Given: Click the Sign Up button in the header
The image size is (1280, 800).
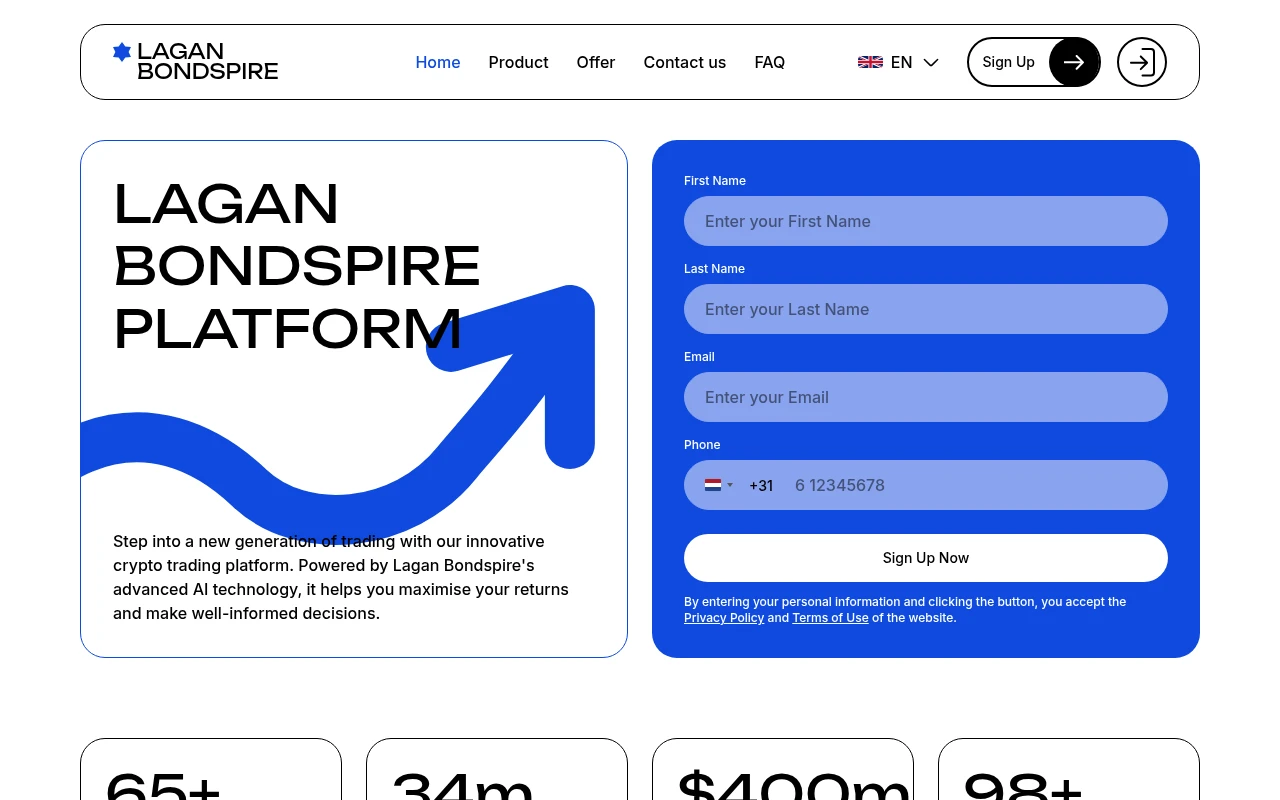Looking at the screenshot, I should click(x=1008, y=62).
